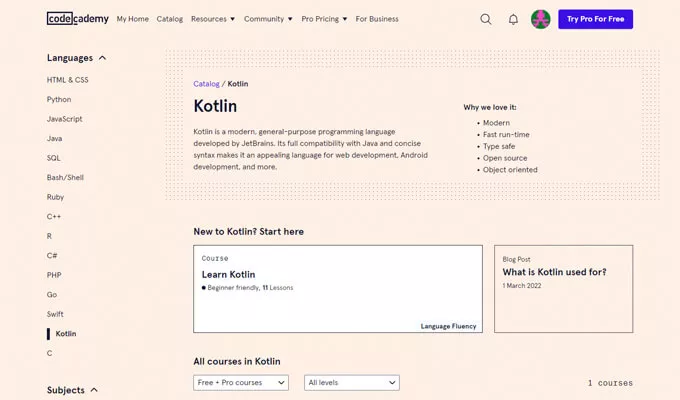Select Swift language in sidebar
Viewport: 680px width, 400px height.
[x=55, y=314]
